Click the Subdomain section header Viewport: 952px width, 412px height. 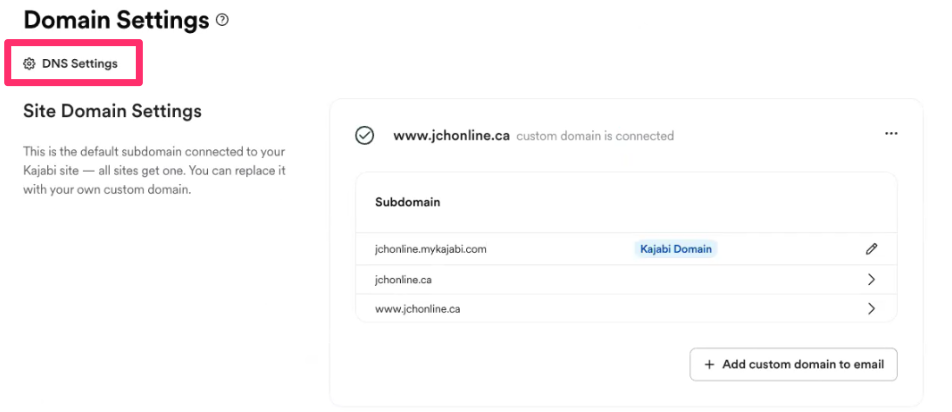408,201
